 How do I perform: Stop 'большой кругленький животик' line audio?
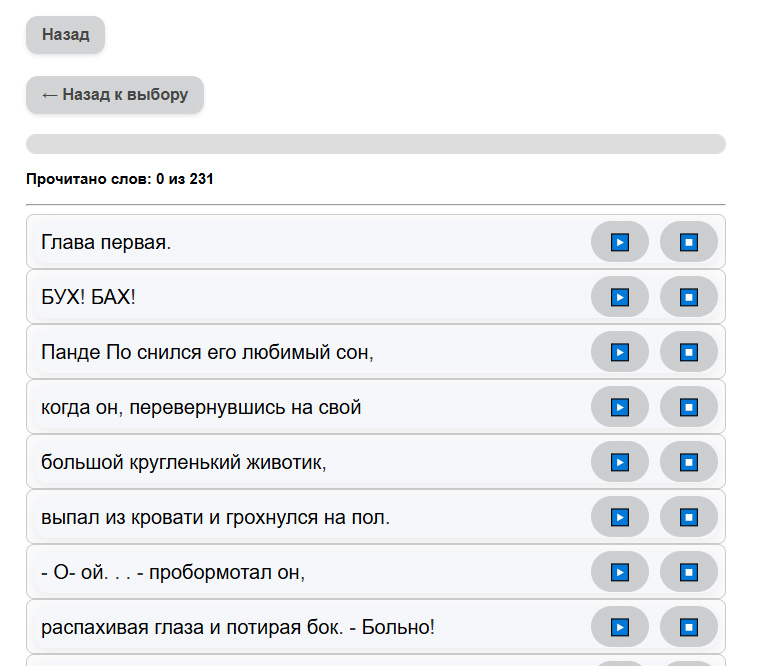[689, 462]
